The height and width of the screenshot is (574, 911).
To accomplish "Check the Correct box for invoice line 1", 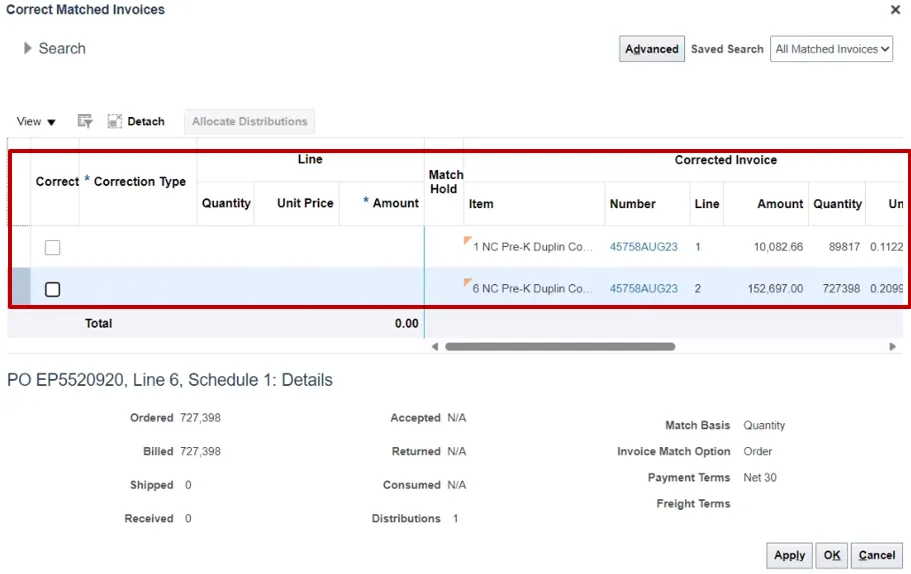I will [x=52, y=247].
